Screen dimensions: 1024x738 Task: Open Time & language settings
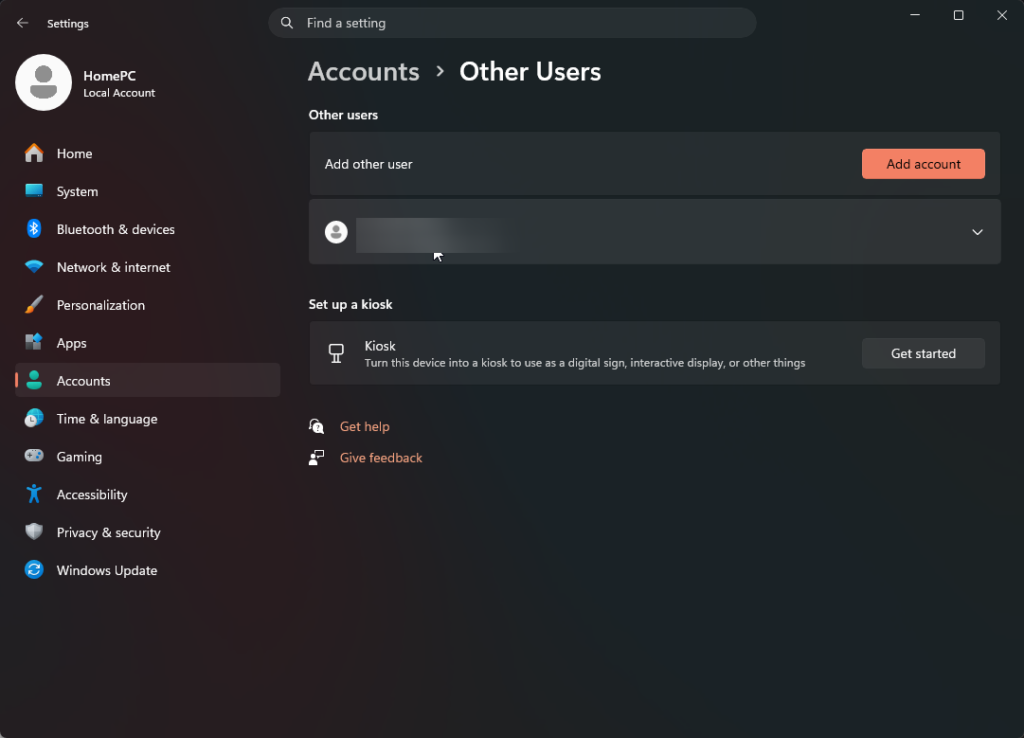tap(148, 419)
